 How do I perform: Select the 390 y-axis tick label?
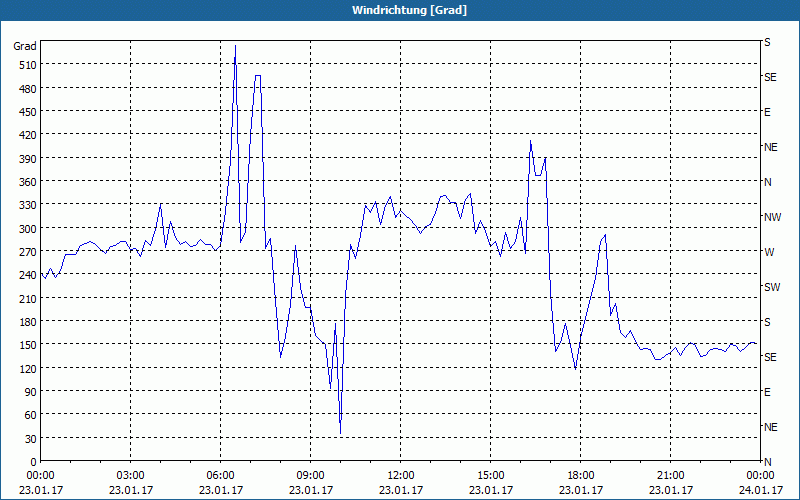click(x=28, y=159)
